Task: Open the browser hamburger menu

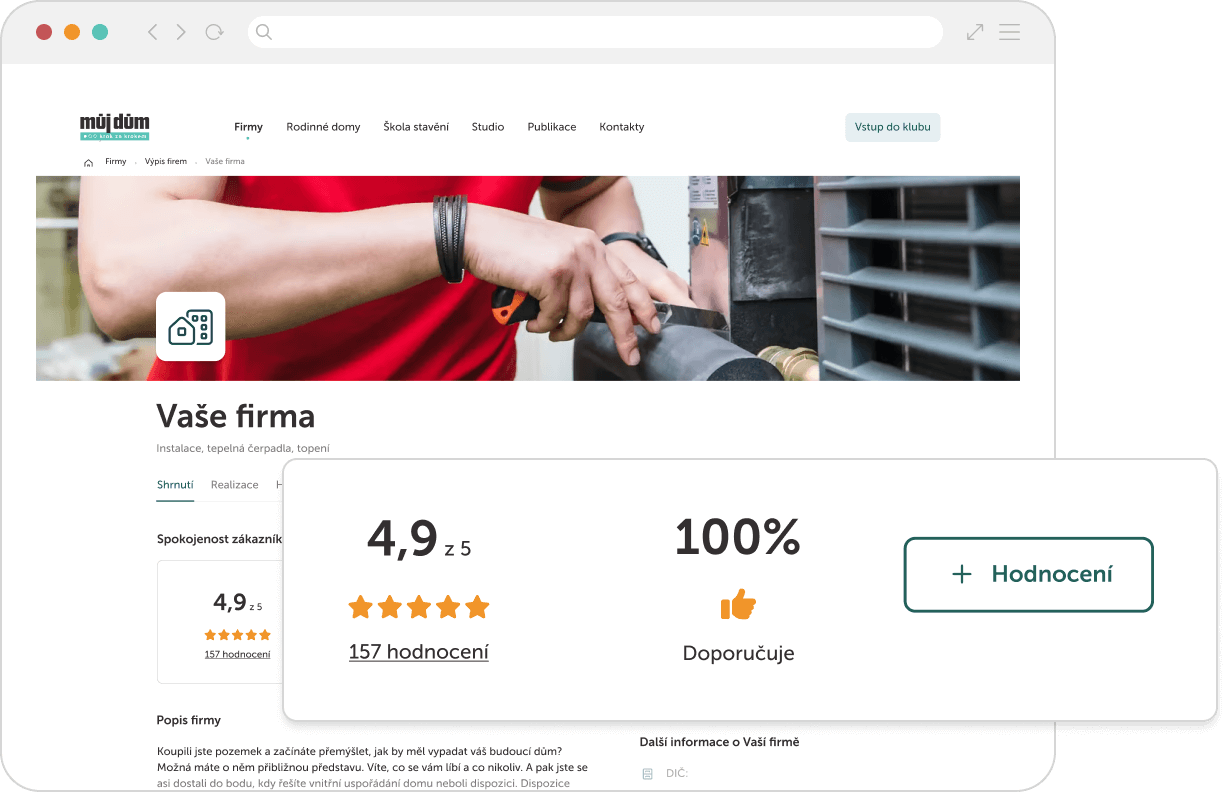Action: click(1009, 32)
